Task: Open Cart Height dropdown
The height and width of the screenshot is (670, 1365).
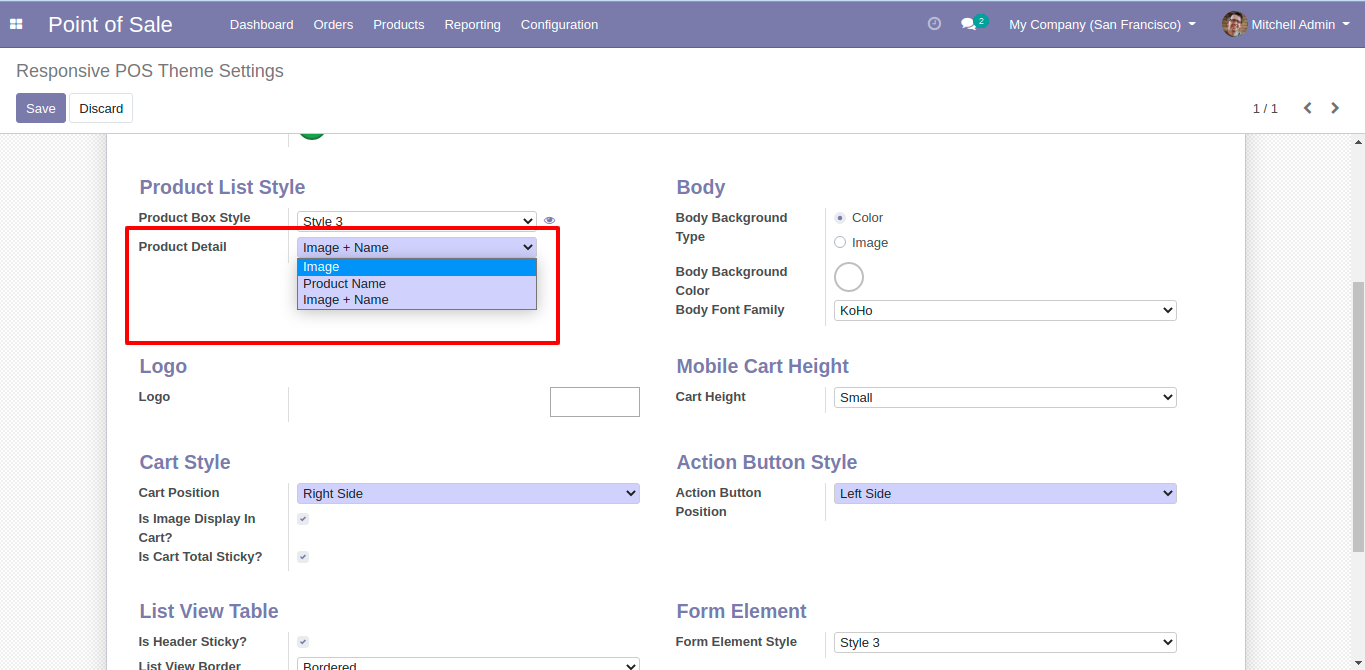Action: pyautogui.click(x=1005, y=398)
